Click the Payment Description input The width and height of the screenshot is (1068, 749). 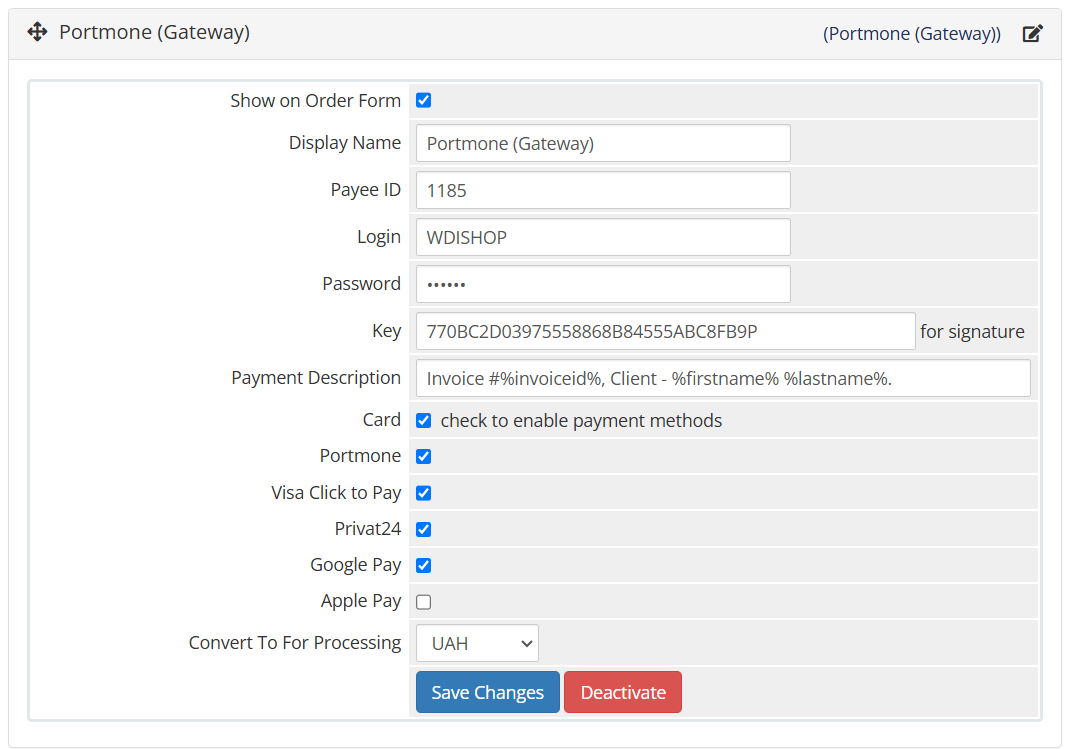point(723,378)
